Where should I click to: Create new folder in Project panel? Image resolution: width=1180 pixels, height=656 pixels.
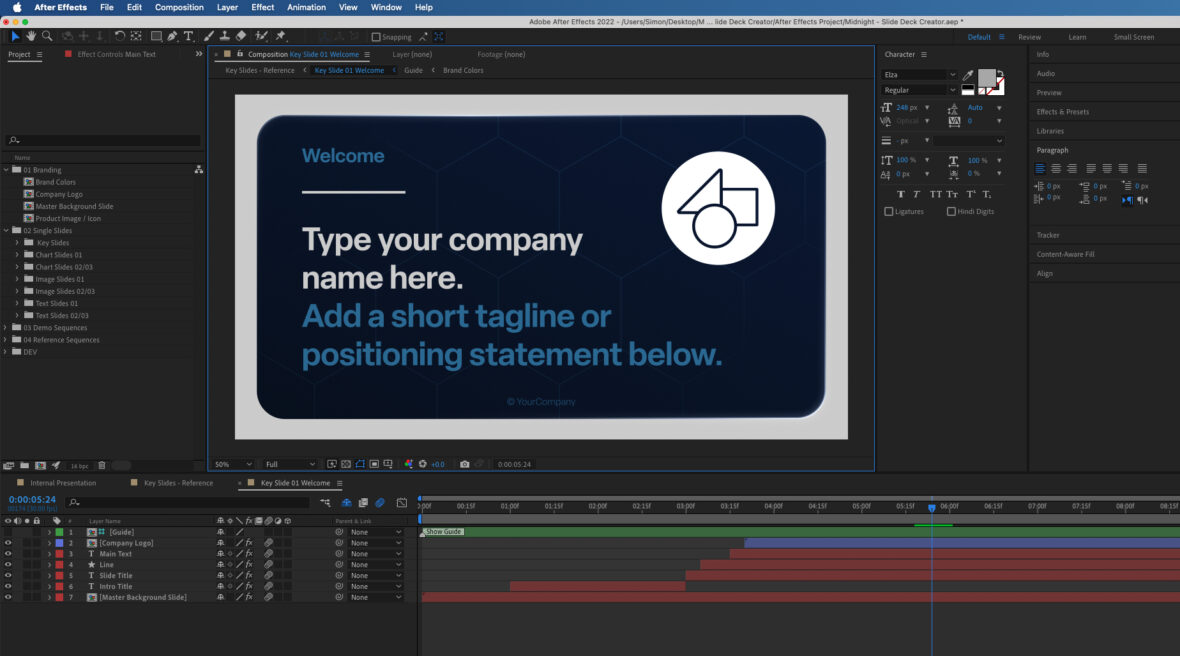(x=24, y=466)
